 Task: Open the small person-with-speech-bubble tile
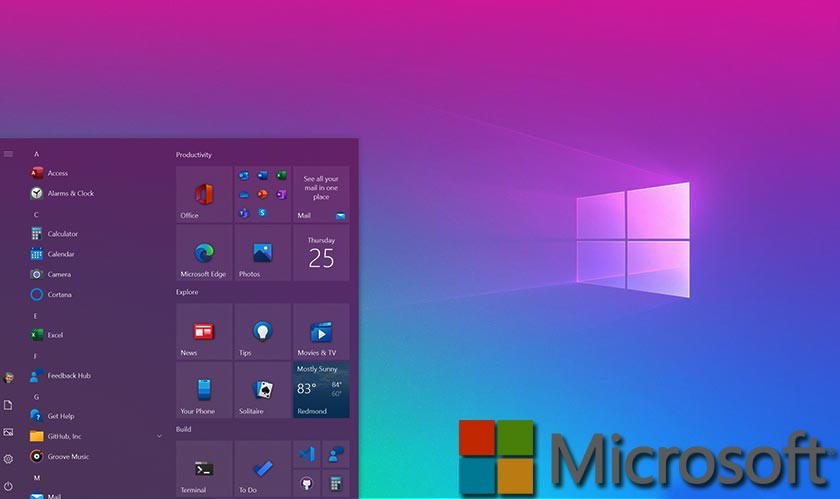[x=336, y=455]
